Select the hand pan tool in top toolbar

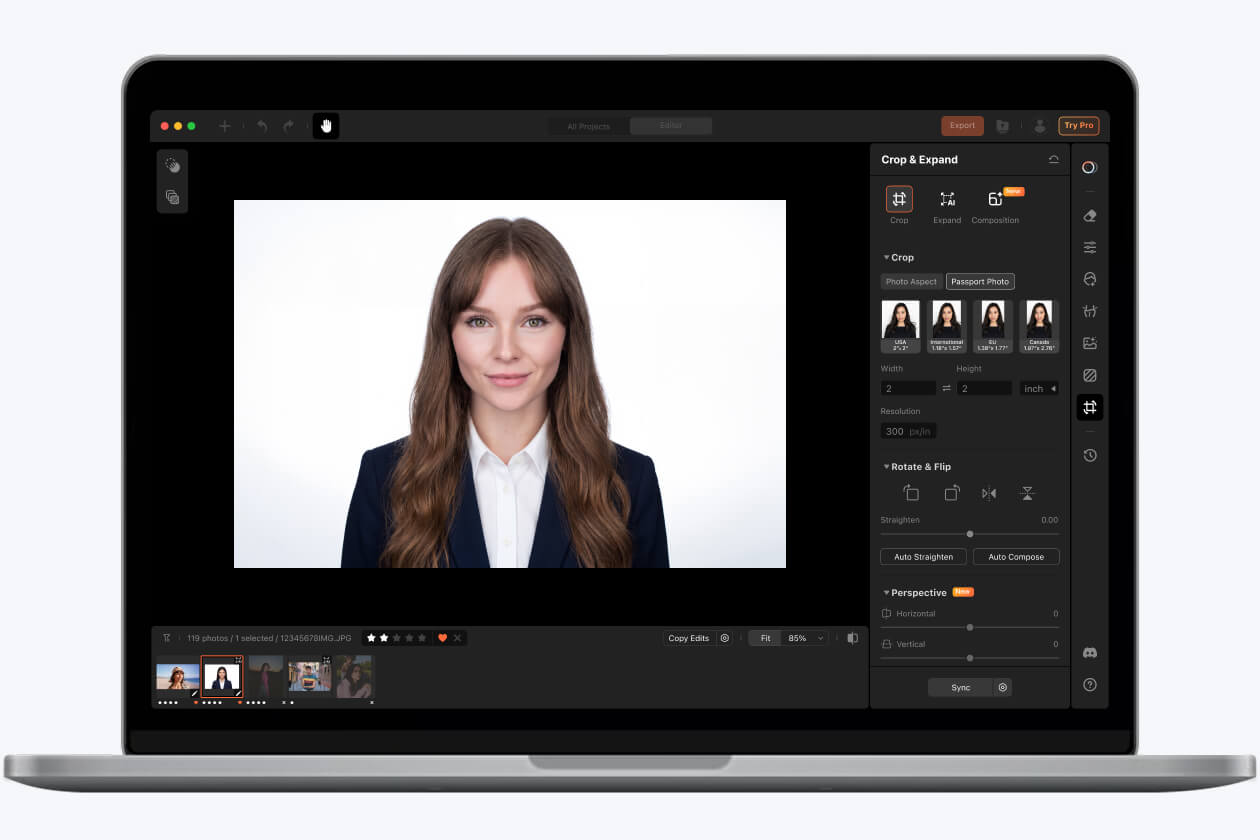[326, 126]
